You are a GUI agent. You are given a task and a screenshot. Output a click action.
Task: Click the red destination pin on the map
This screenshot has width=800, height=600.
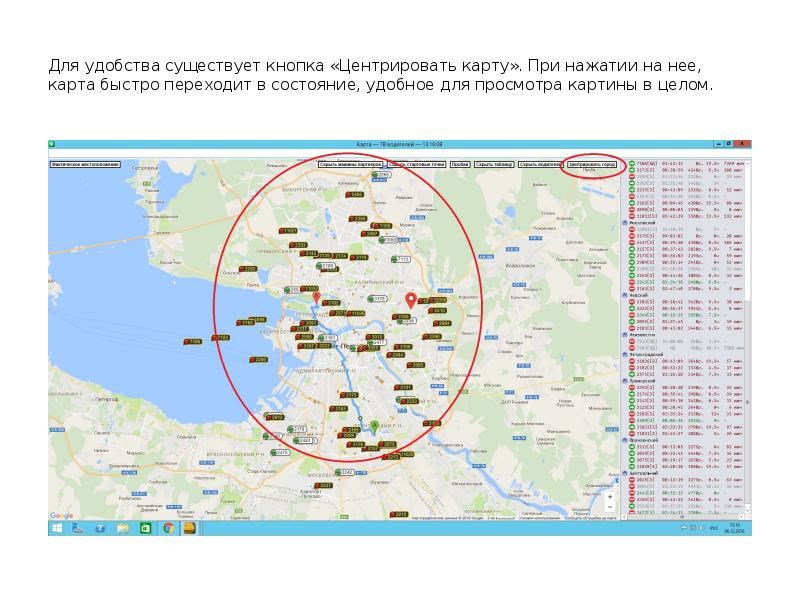[x=409, y=301]
